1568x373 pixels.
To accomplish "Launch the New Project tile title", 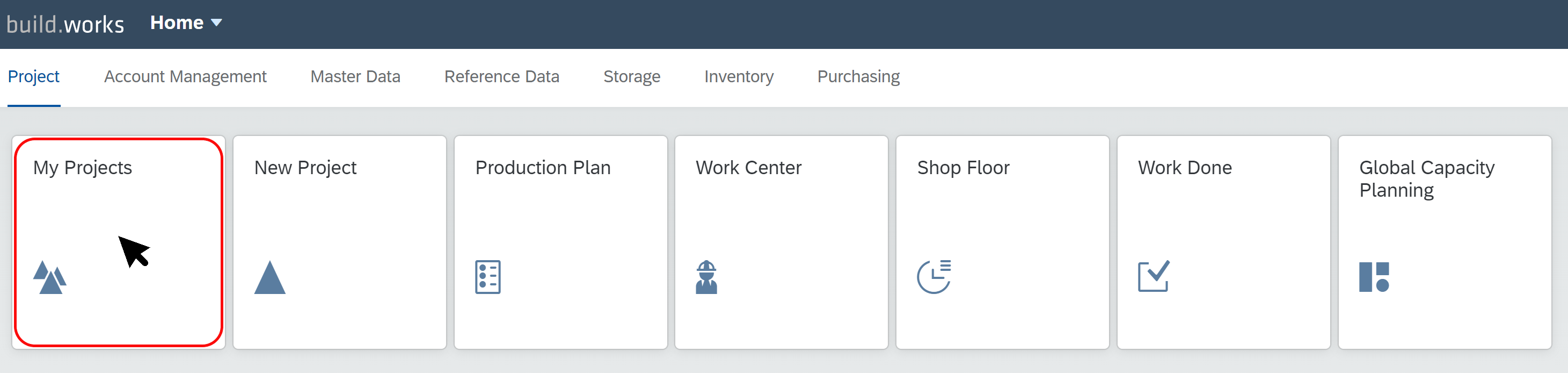I will [305, 168].
